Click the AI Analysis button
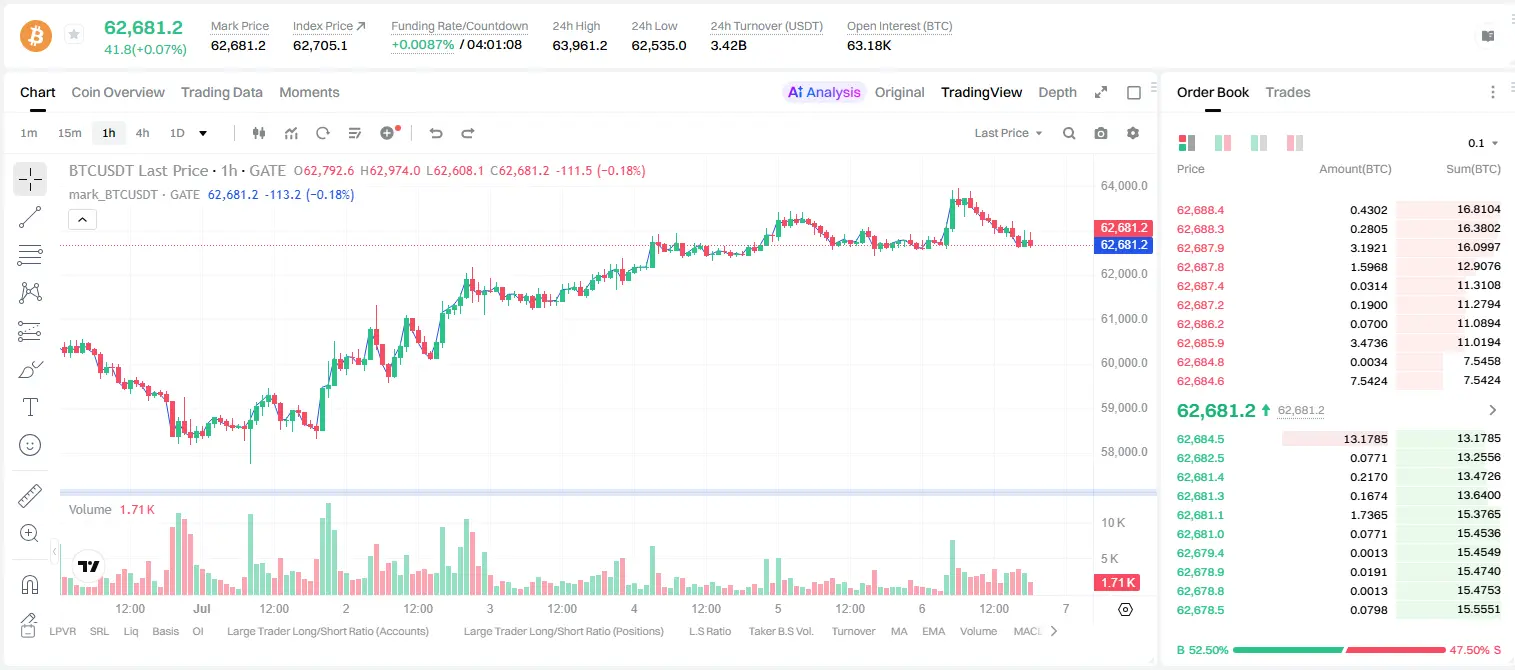Image resolution: width=1515 pixels, height=670 pixels. pos(824,92)
